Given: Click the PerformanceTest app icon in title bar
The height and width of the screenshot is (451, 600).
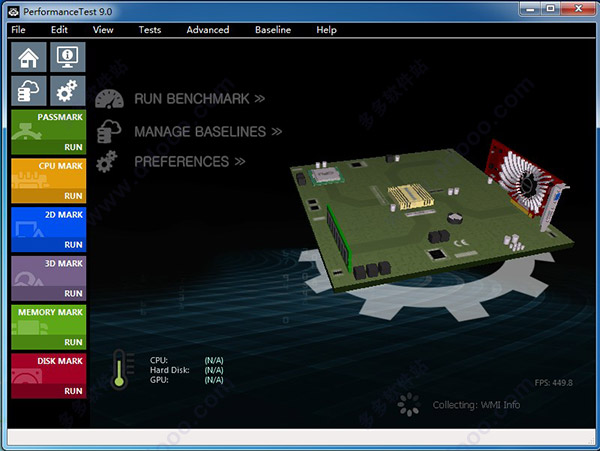Looking at the screenshot, I should [13, 12].
